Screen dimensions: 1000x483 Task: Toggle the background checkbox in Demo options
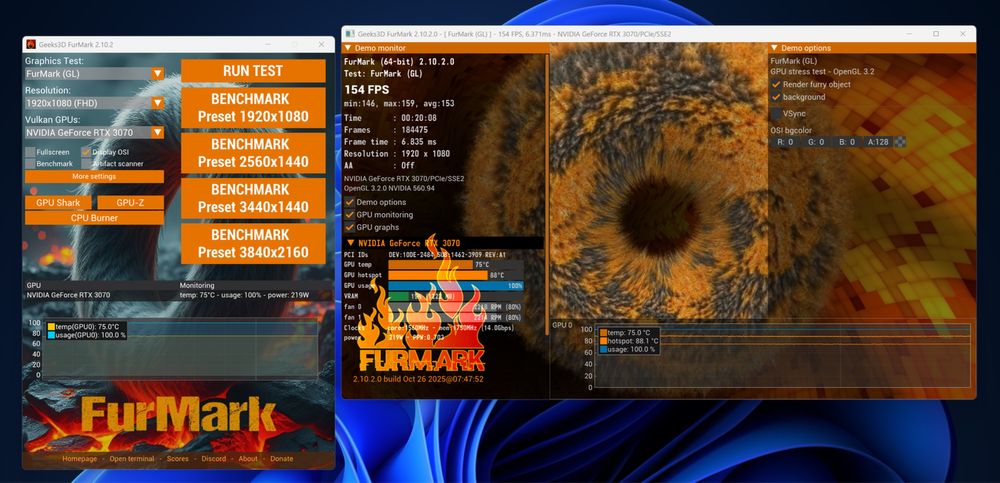pos(776,97)
